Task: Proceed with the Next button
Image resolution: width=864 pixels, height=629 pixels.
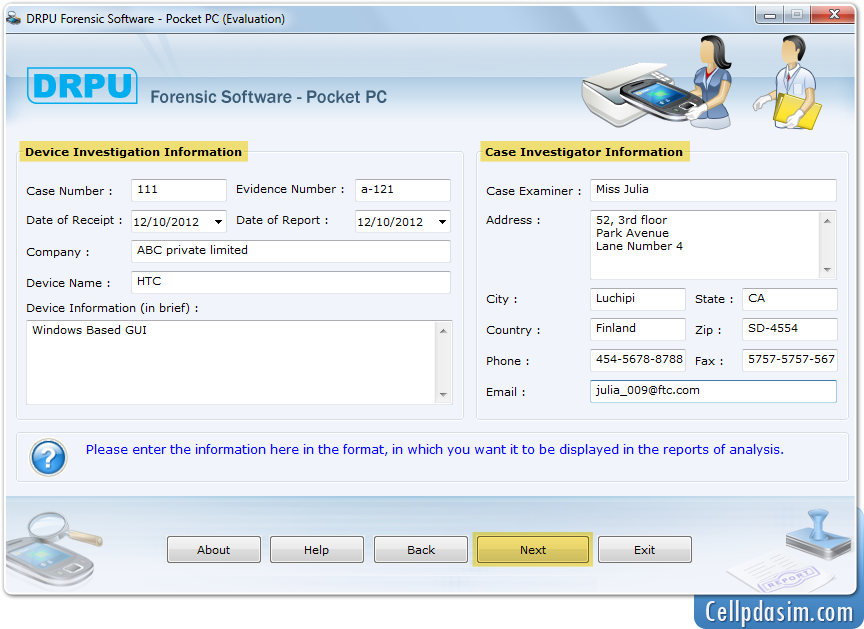Action: click(x=533, y=550)
